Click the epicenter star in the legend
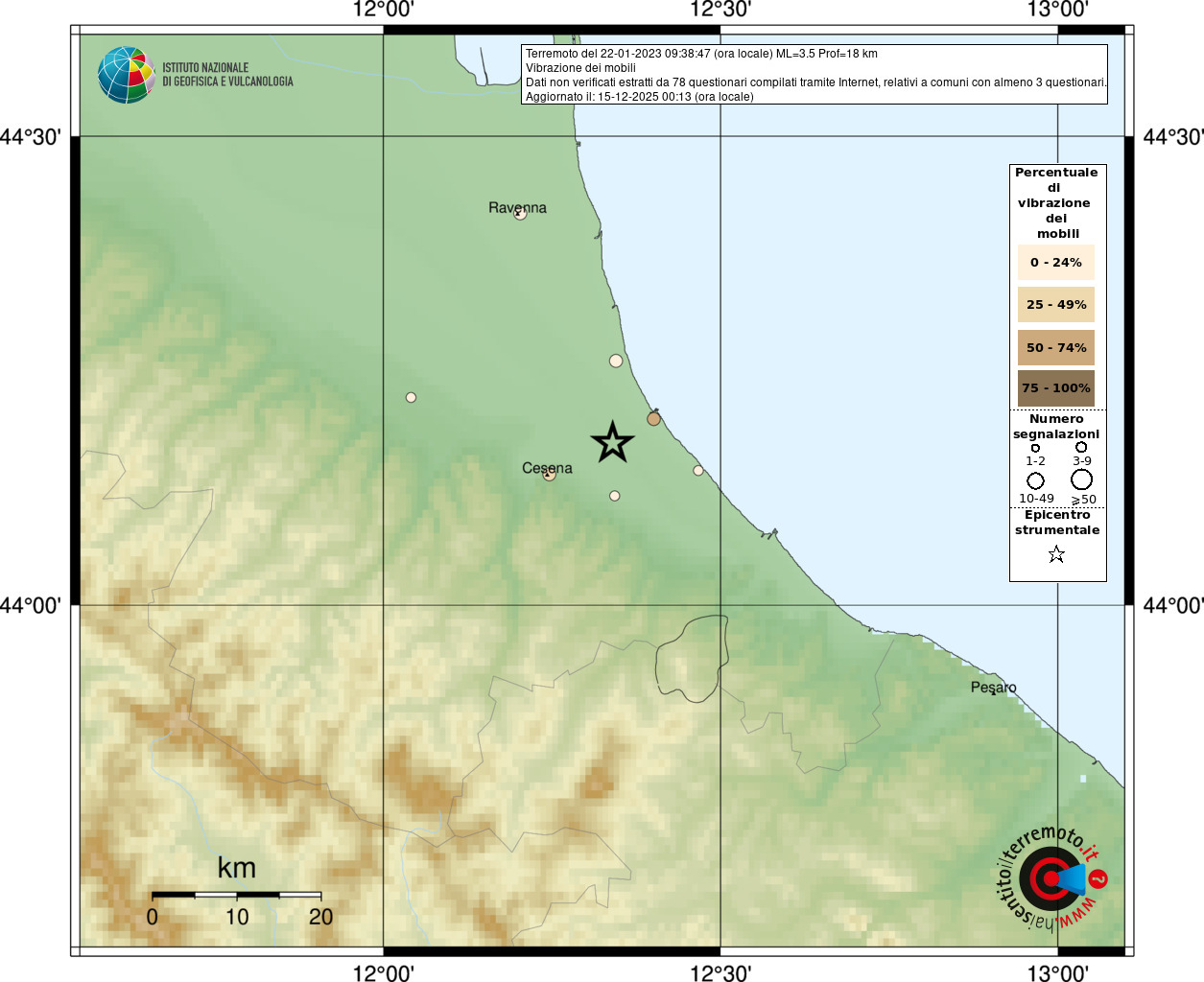Viewport: 1204px width, 982px height. point(1056,554)
